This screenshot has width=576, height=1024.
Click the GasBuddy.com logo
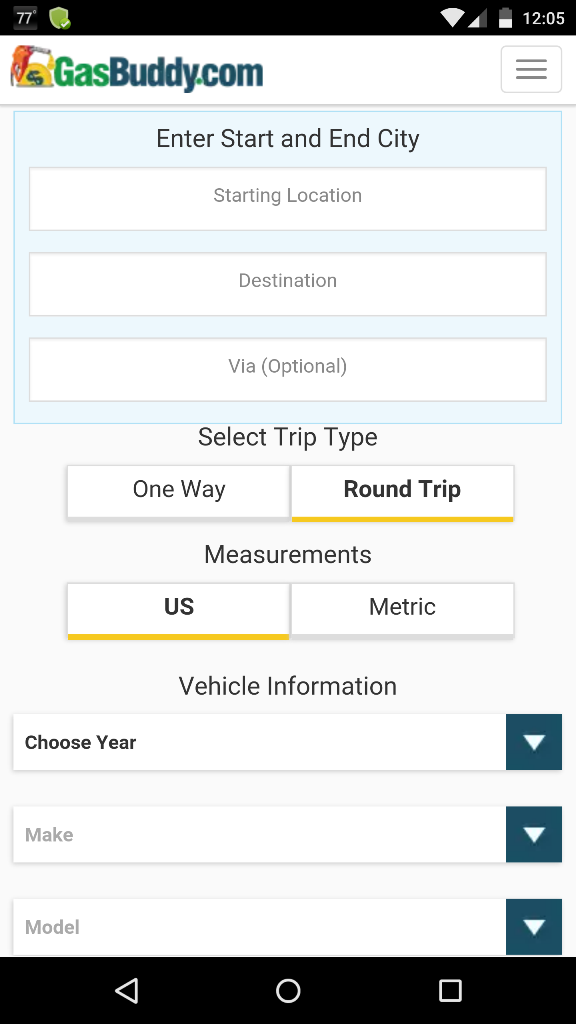(135, 70)
